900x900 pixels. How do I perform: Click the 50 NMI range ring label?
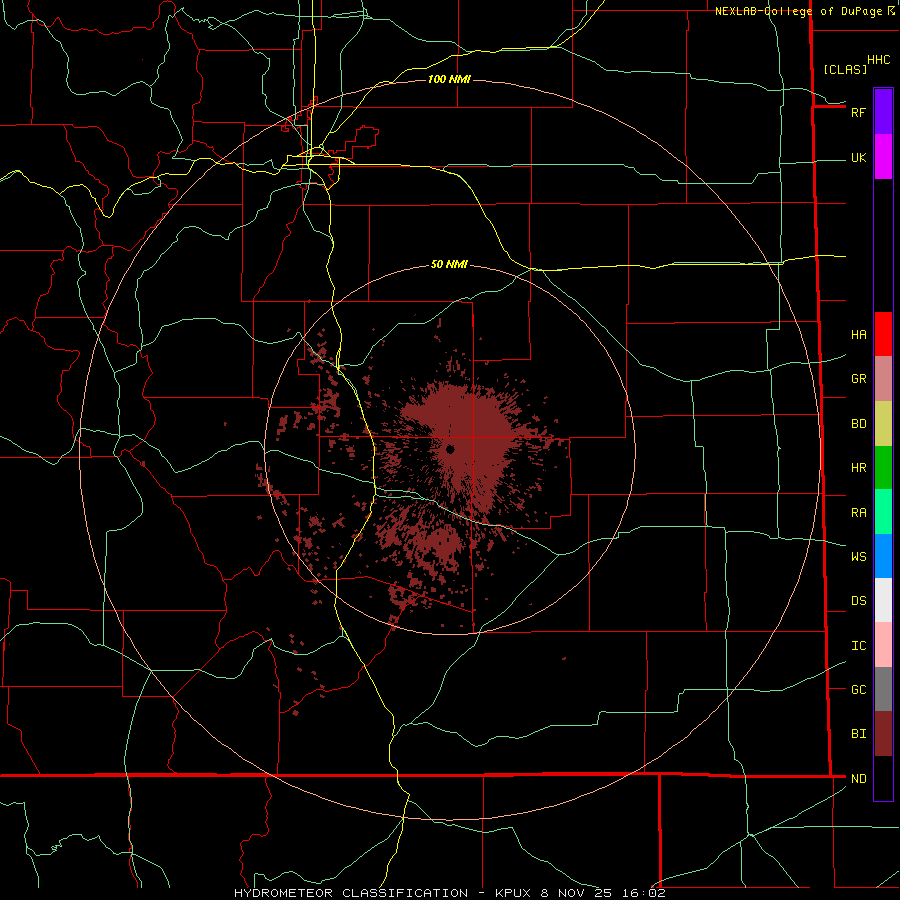[449, 264]
